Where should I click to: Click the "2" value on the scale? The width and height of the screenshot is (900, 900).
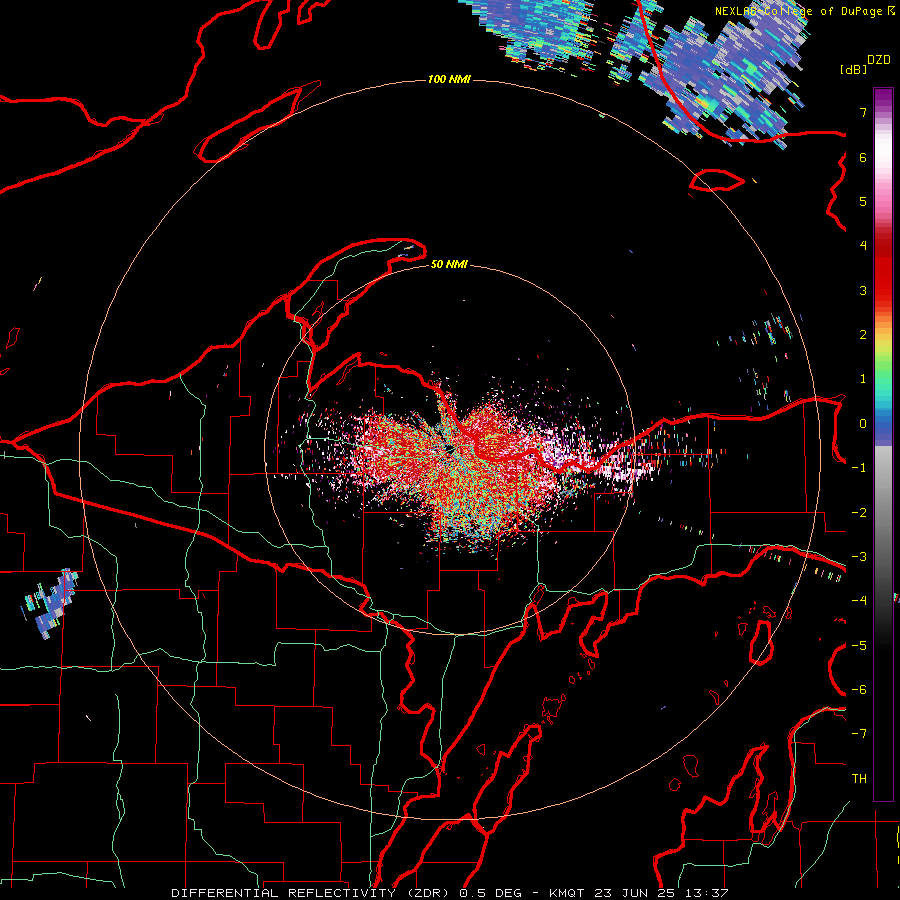(863, 335)
